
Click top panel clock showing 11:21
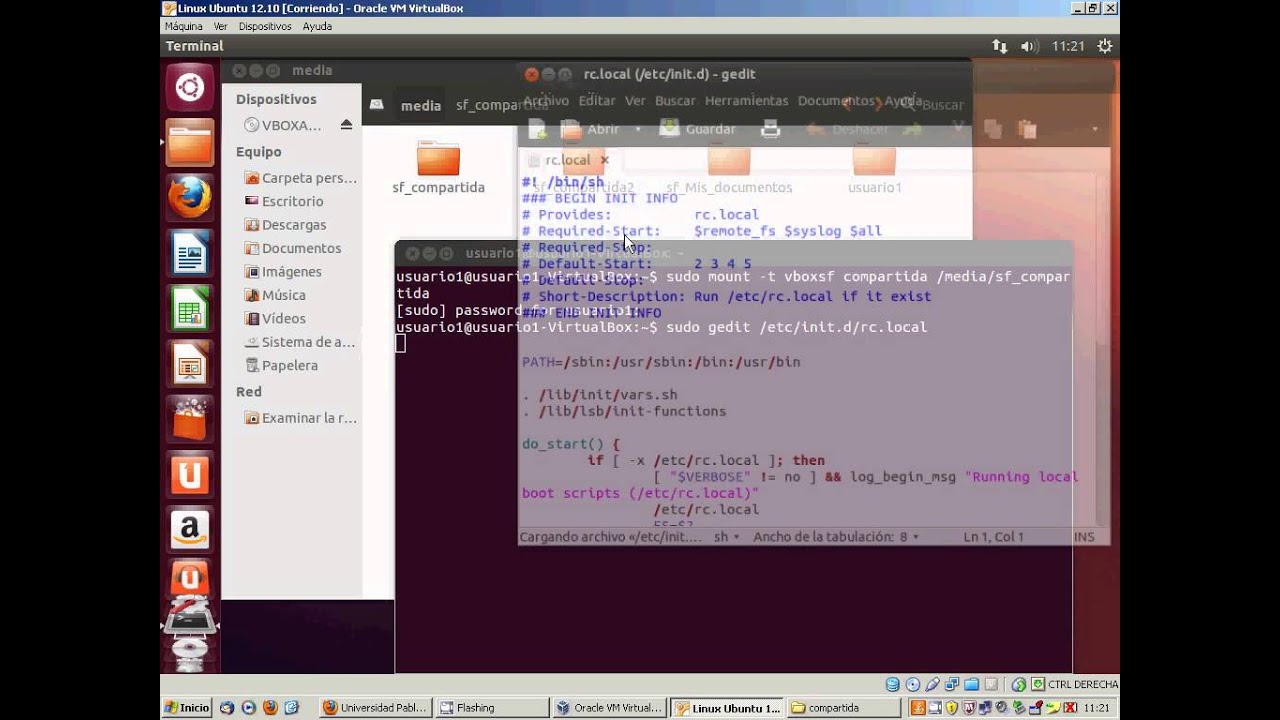coord(1068,46)
